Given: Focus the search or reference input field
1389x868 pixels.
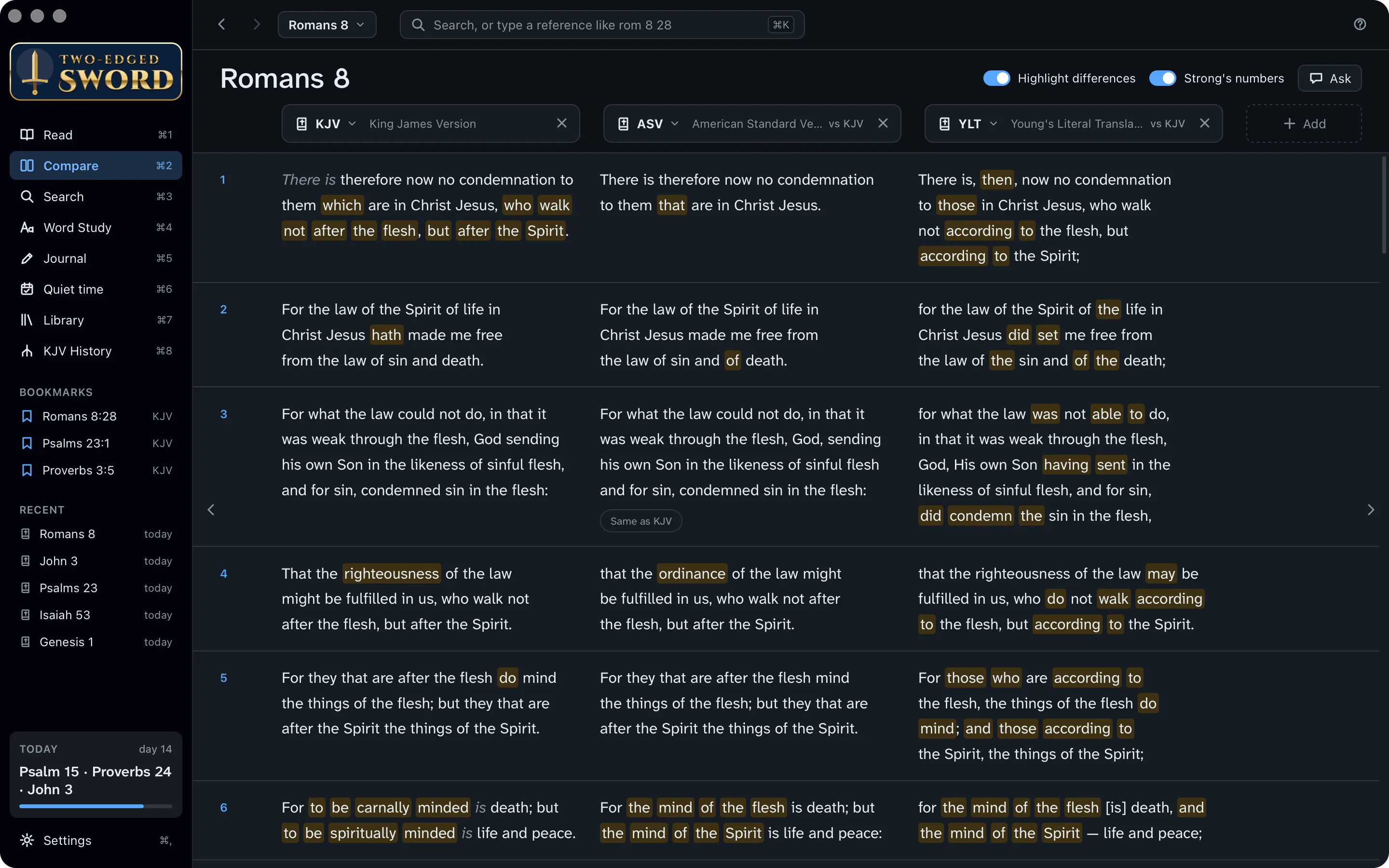Looking at the screenshot, I should [602, 25].
